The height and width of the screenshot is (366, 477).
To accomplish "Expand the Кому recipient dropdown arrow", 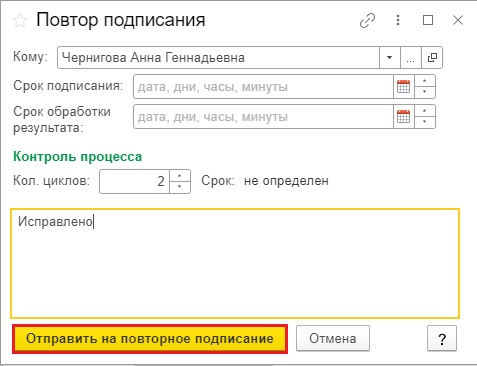I will [x=389, y=58].
